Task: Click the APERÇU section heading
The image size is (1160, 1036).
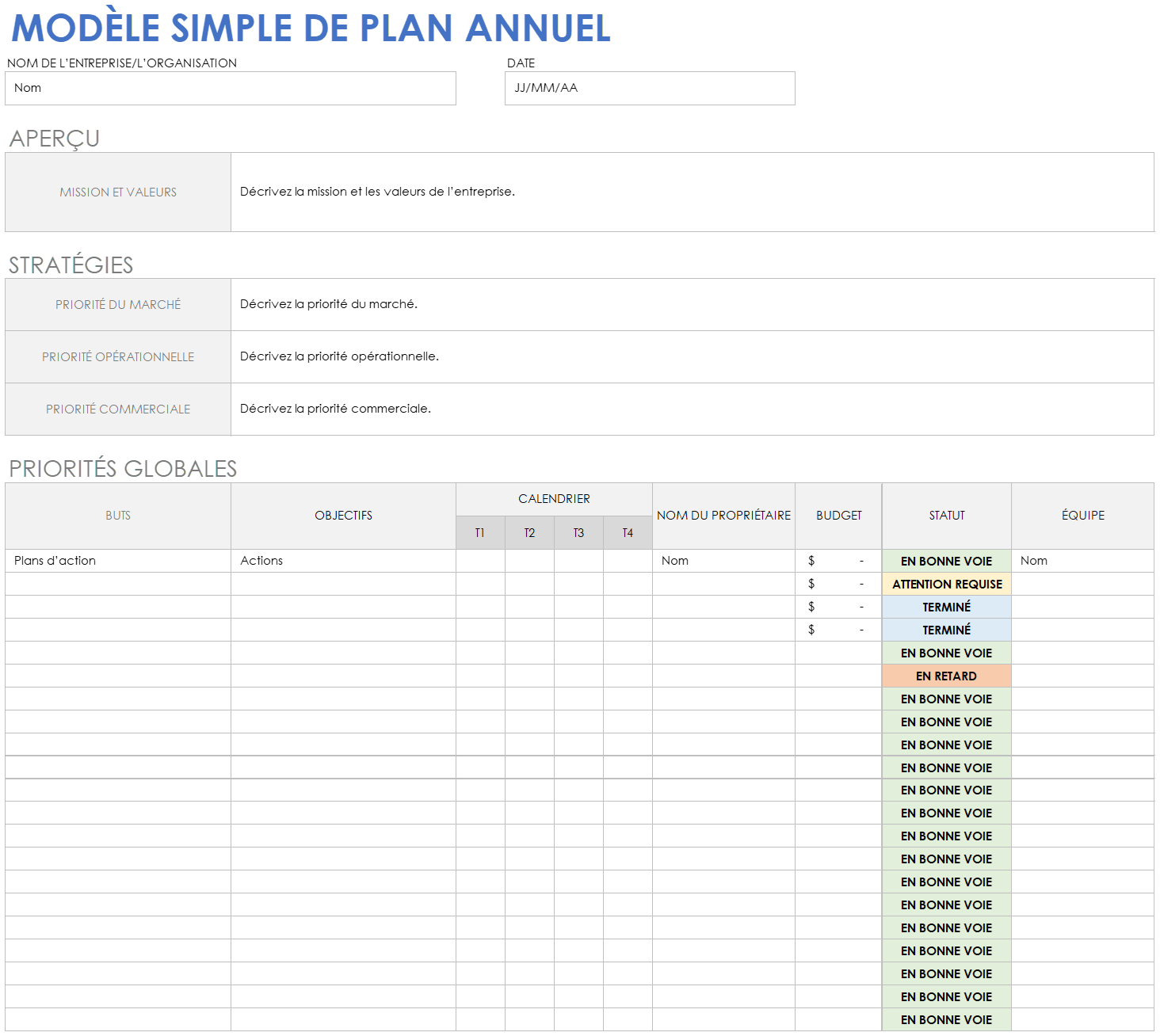Action: click(53, 139)
